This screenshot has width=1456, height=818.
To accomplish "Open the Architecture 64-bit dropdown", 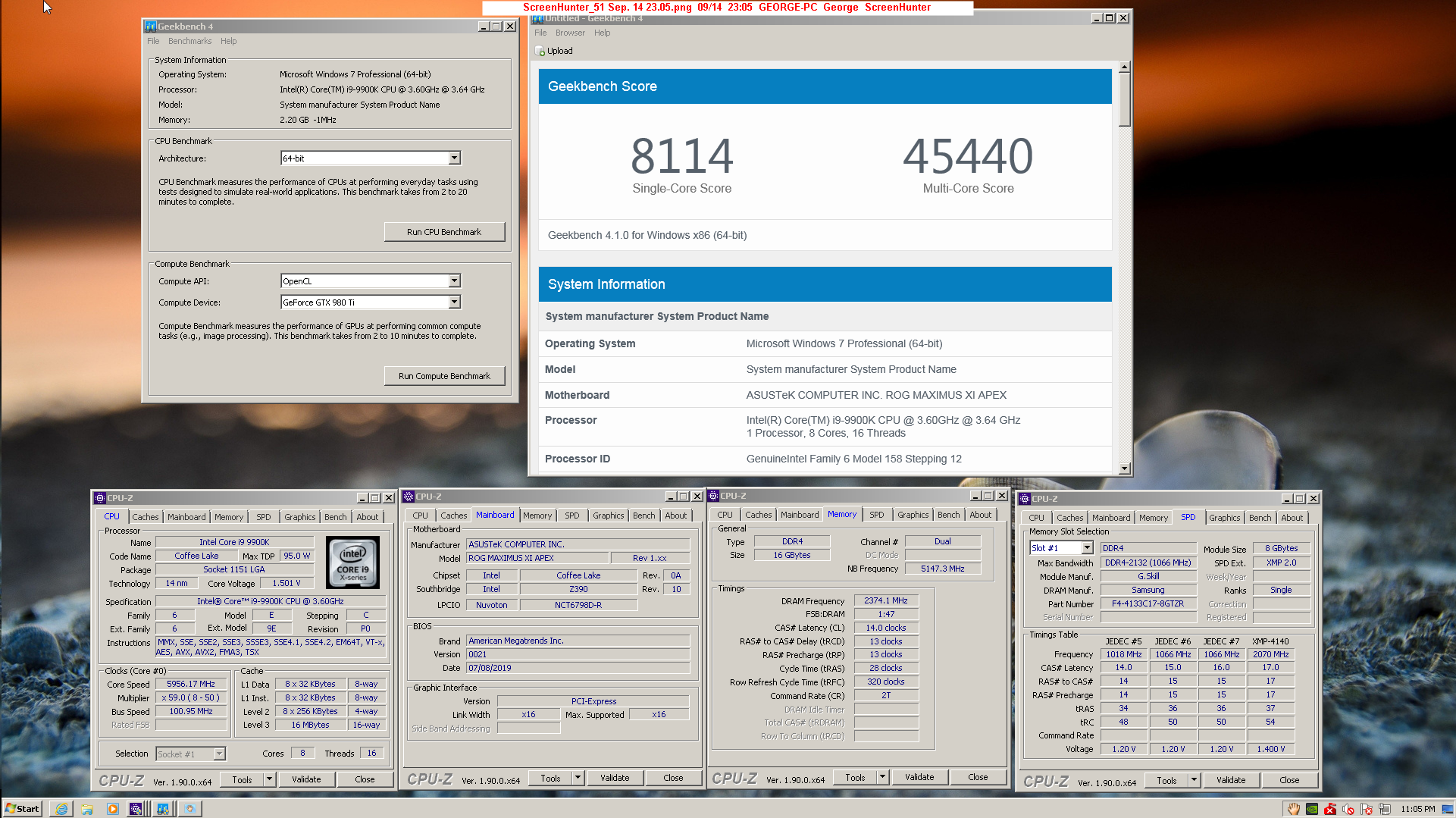I will click(454, 158).
